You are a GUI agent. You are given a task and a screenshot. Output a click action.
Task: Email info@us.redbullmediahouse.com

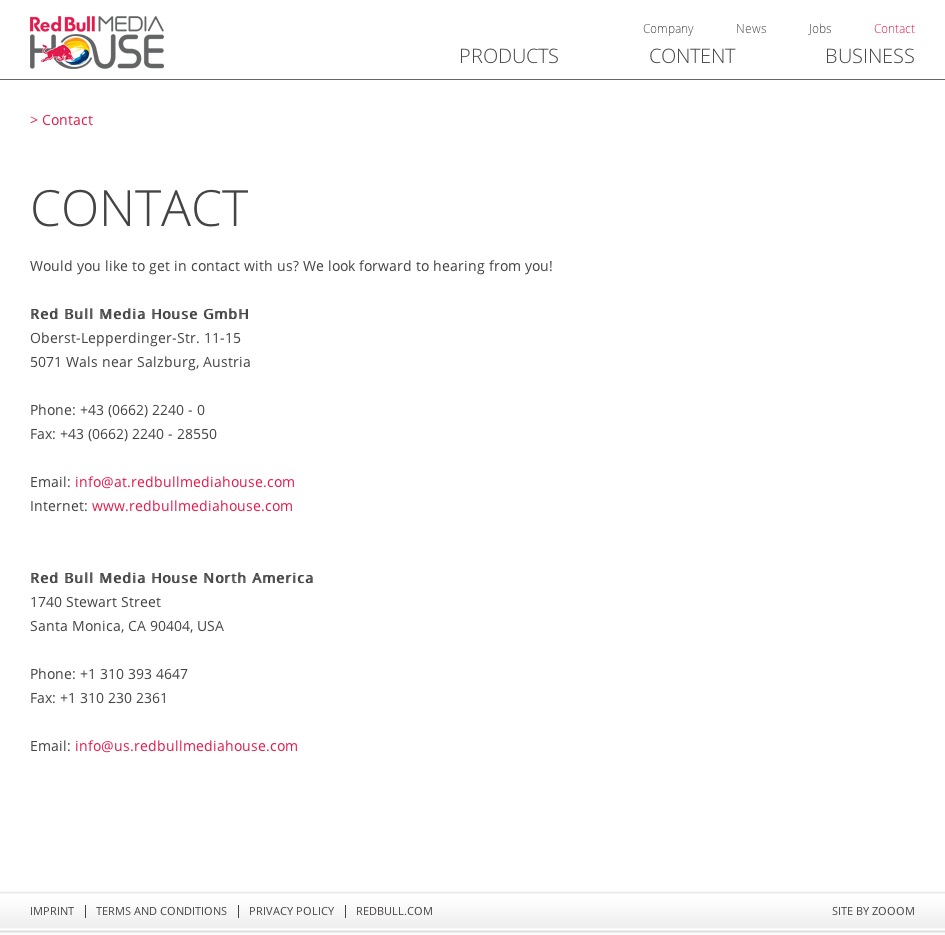tap(186, 746)
